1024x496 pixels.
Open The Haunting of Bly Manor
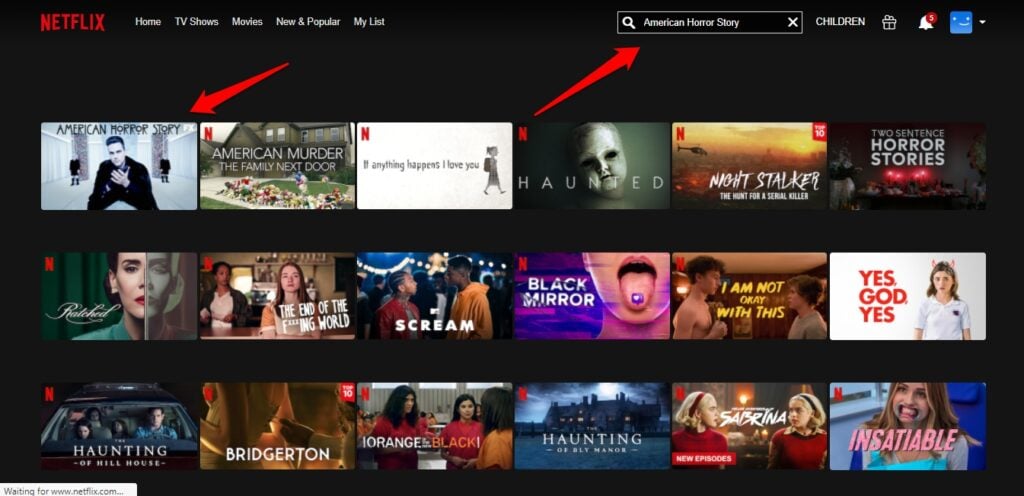[x=592, y=426]
